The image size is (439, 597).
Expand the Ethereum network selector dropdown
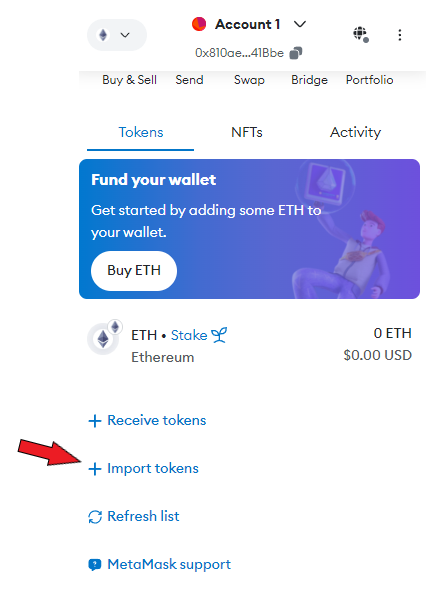point(117,35)
